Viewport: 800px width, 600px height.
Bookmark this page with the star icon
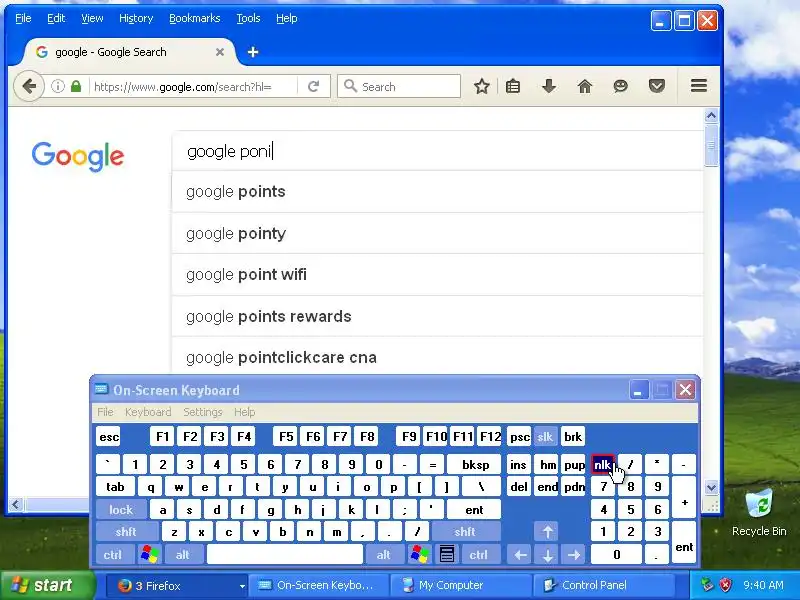[481, 86]
